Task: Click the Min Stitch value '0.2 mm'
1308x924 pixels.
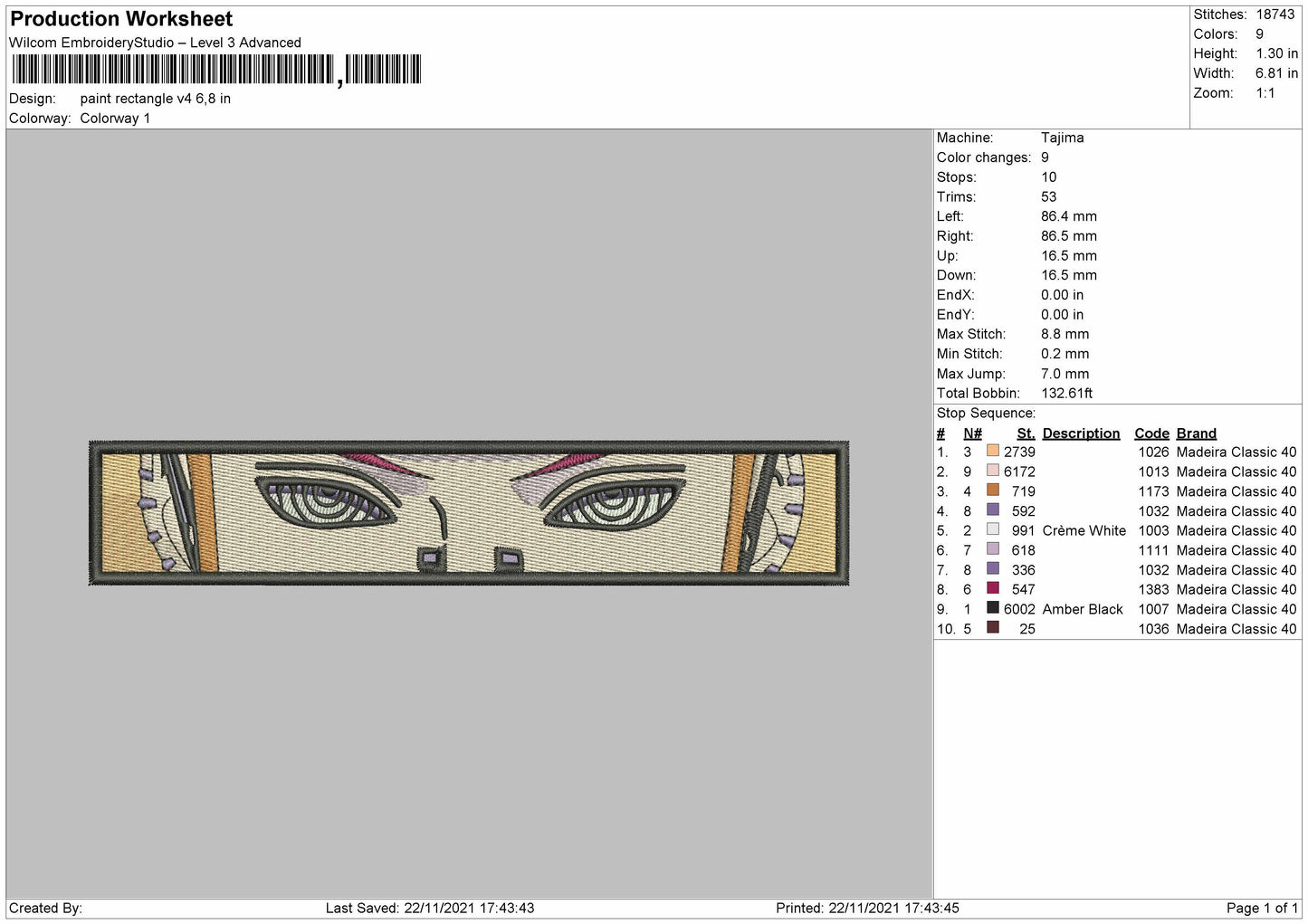Action: 1065,354
